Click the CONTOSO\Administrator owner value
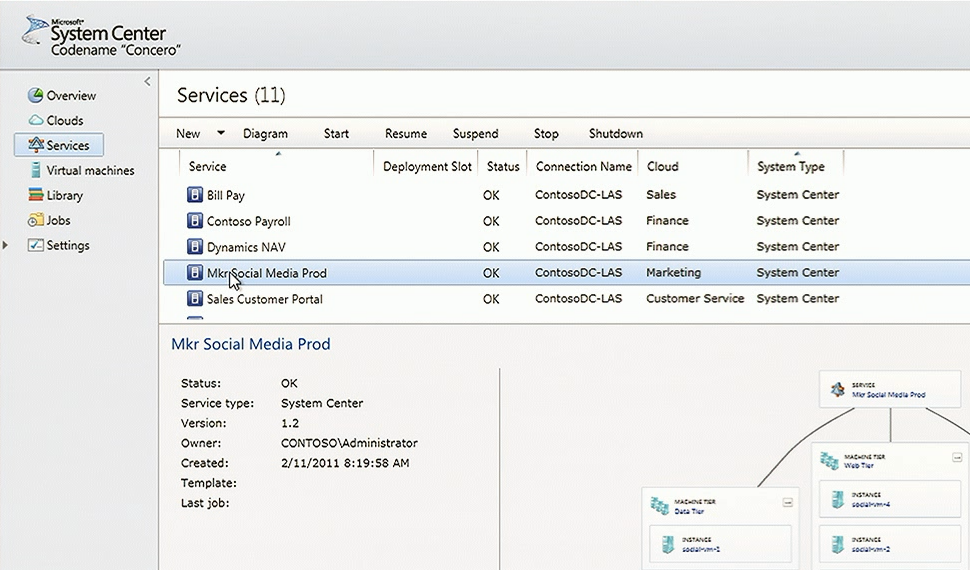This screenshot has width=970, height=570. click(349, 443)
